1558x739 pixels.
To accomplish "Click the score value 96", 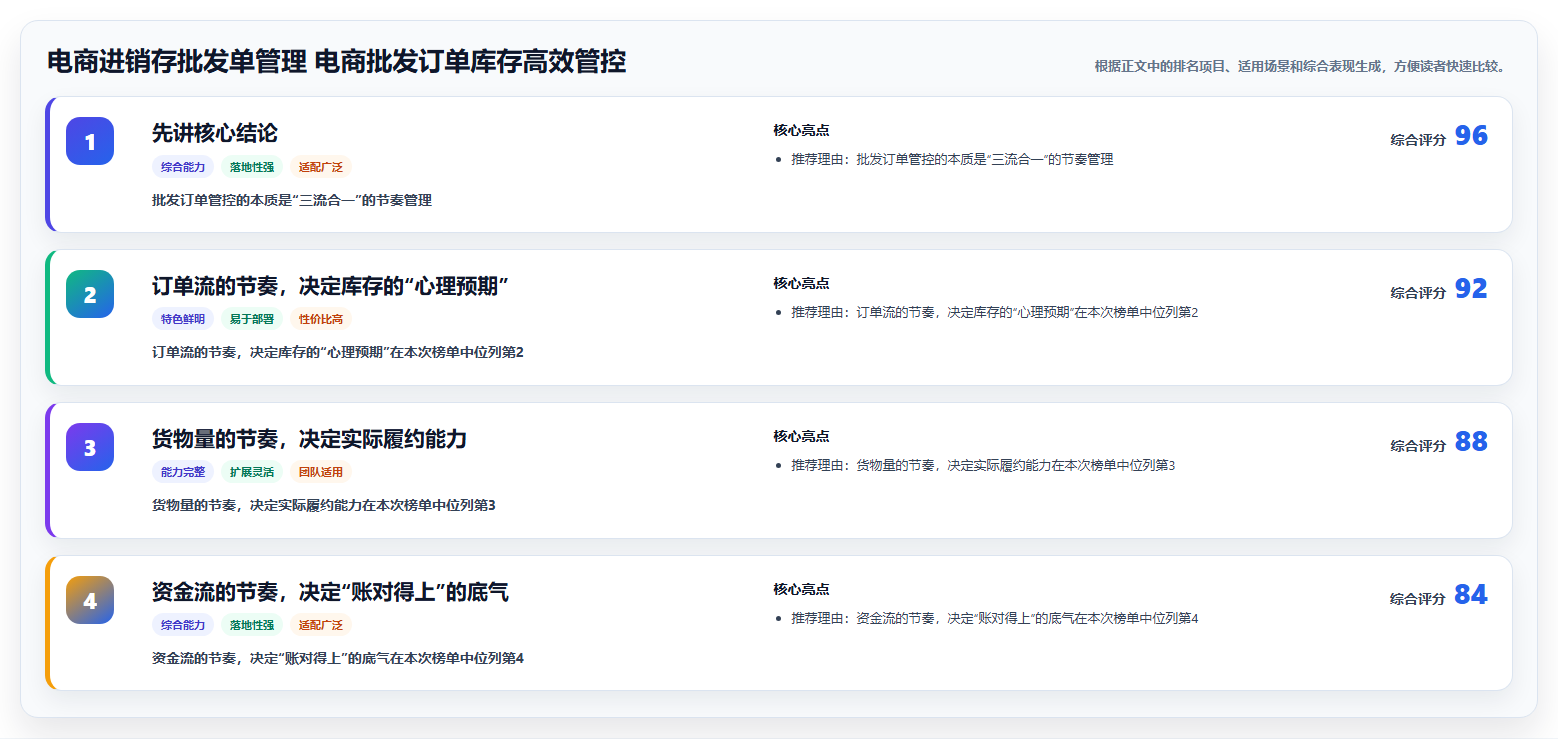I will [1471, 136].
